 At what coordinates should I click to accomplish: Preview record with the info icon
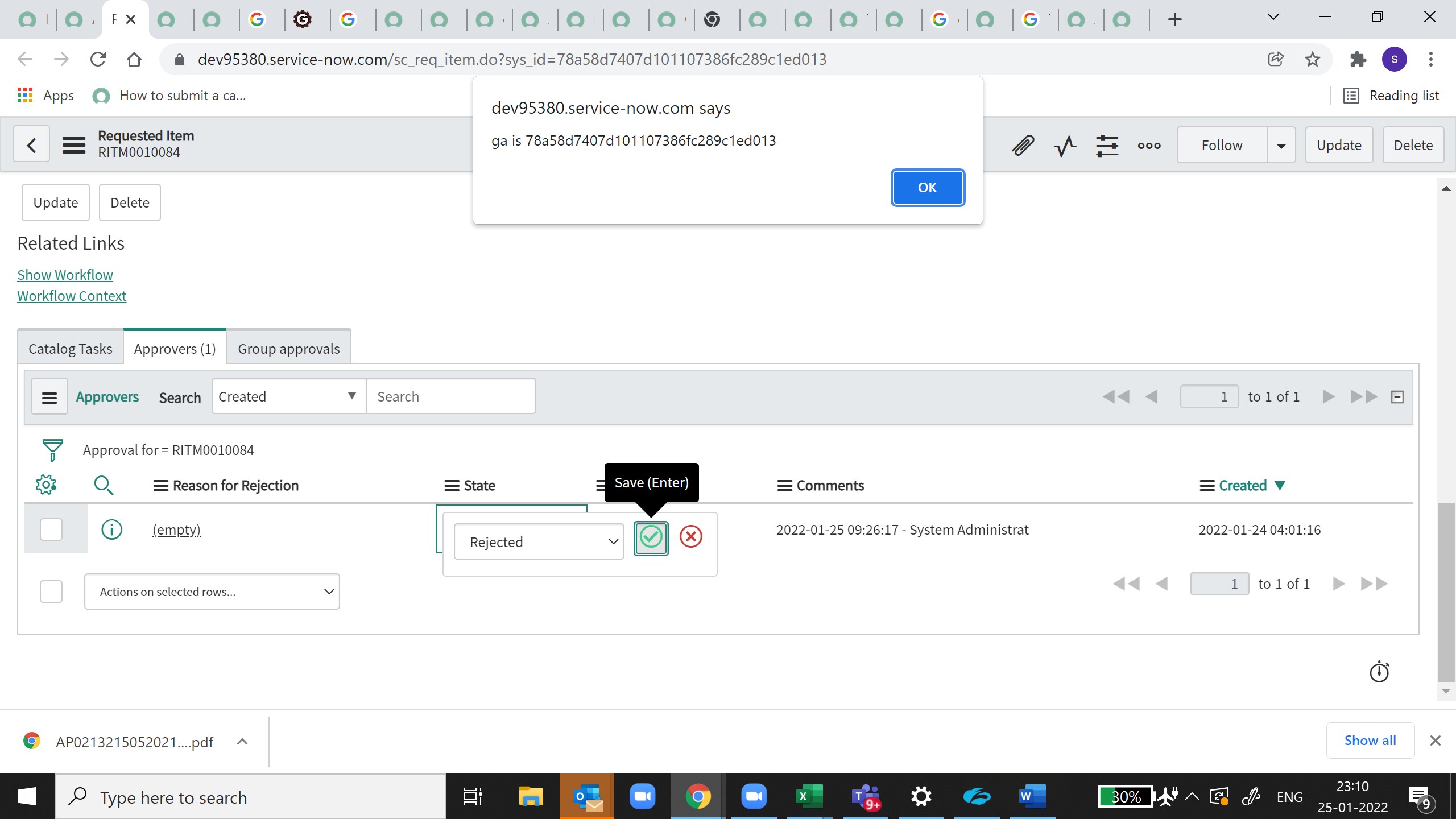pyautogui.click(x=111, y=530)
